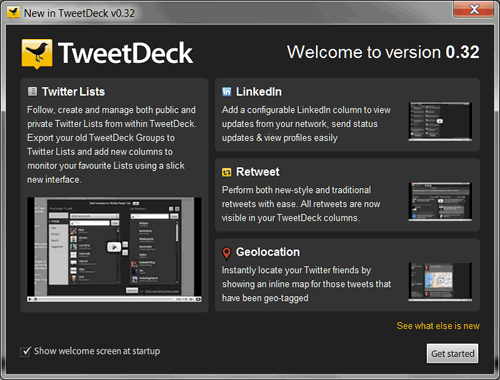Click the small play button on video bar
500x380 pixels.
30,299
